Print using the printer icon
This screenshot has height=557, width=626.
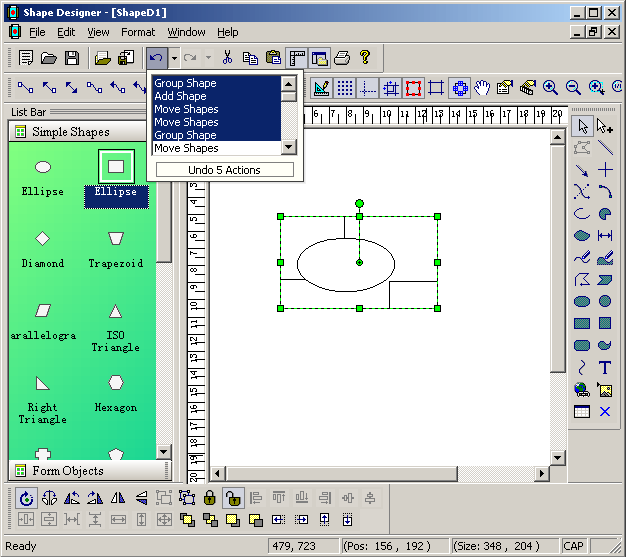tap(342, 58)
